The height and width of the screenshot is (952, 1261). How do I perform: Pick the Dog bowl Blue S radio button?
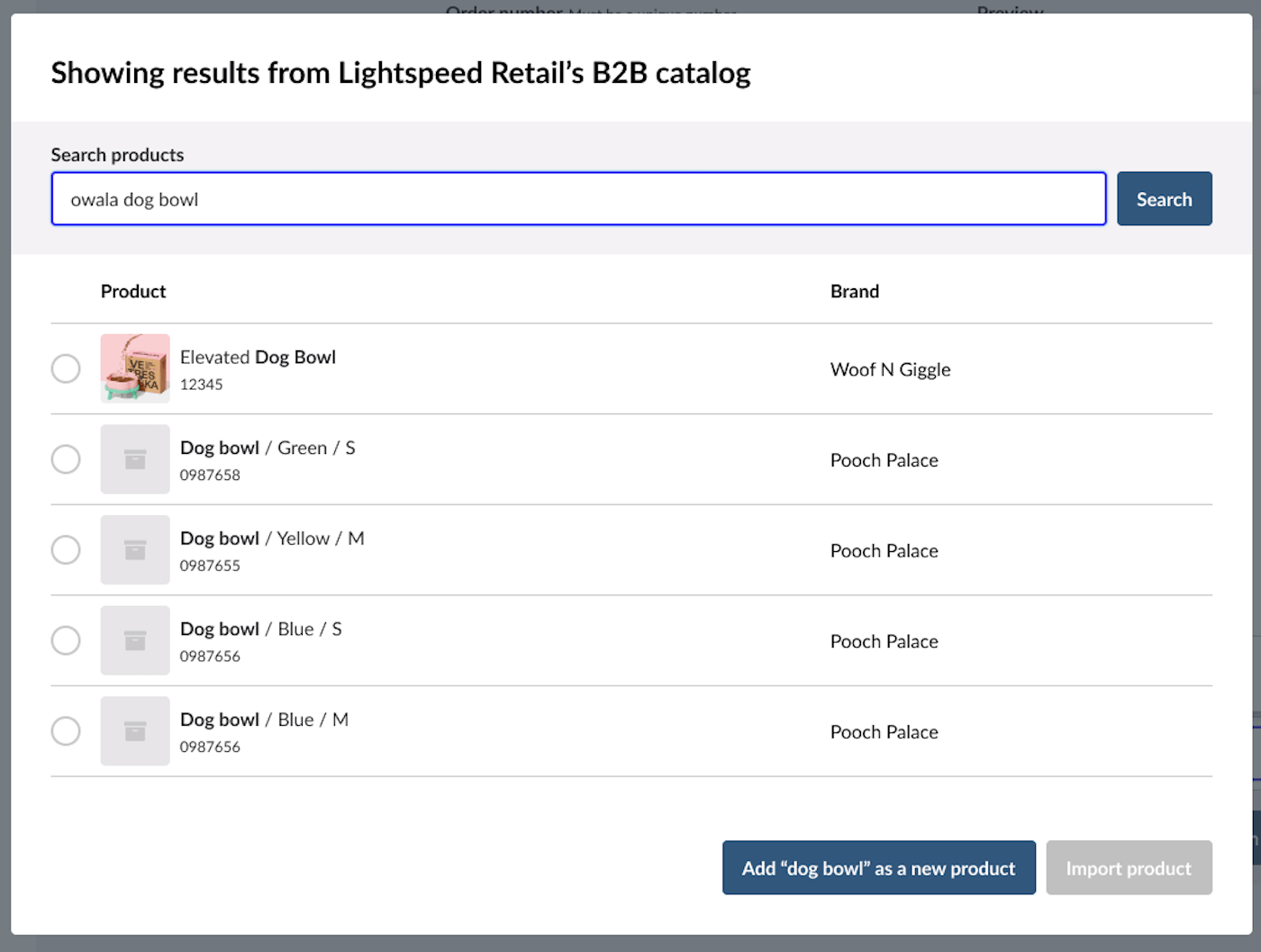tap(66, 640)
